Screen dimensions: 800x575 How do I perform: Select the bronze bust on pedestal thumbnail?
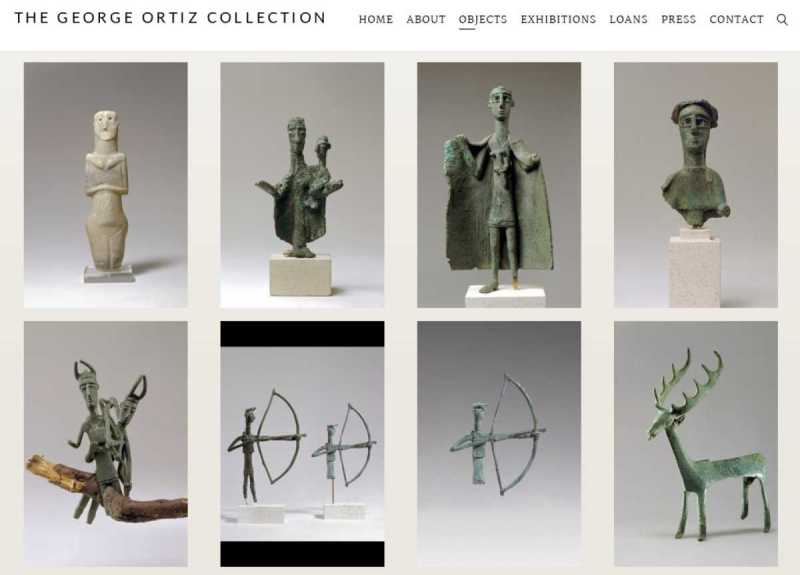[696, 185]
